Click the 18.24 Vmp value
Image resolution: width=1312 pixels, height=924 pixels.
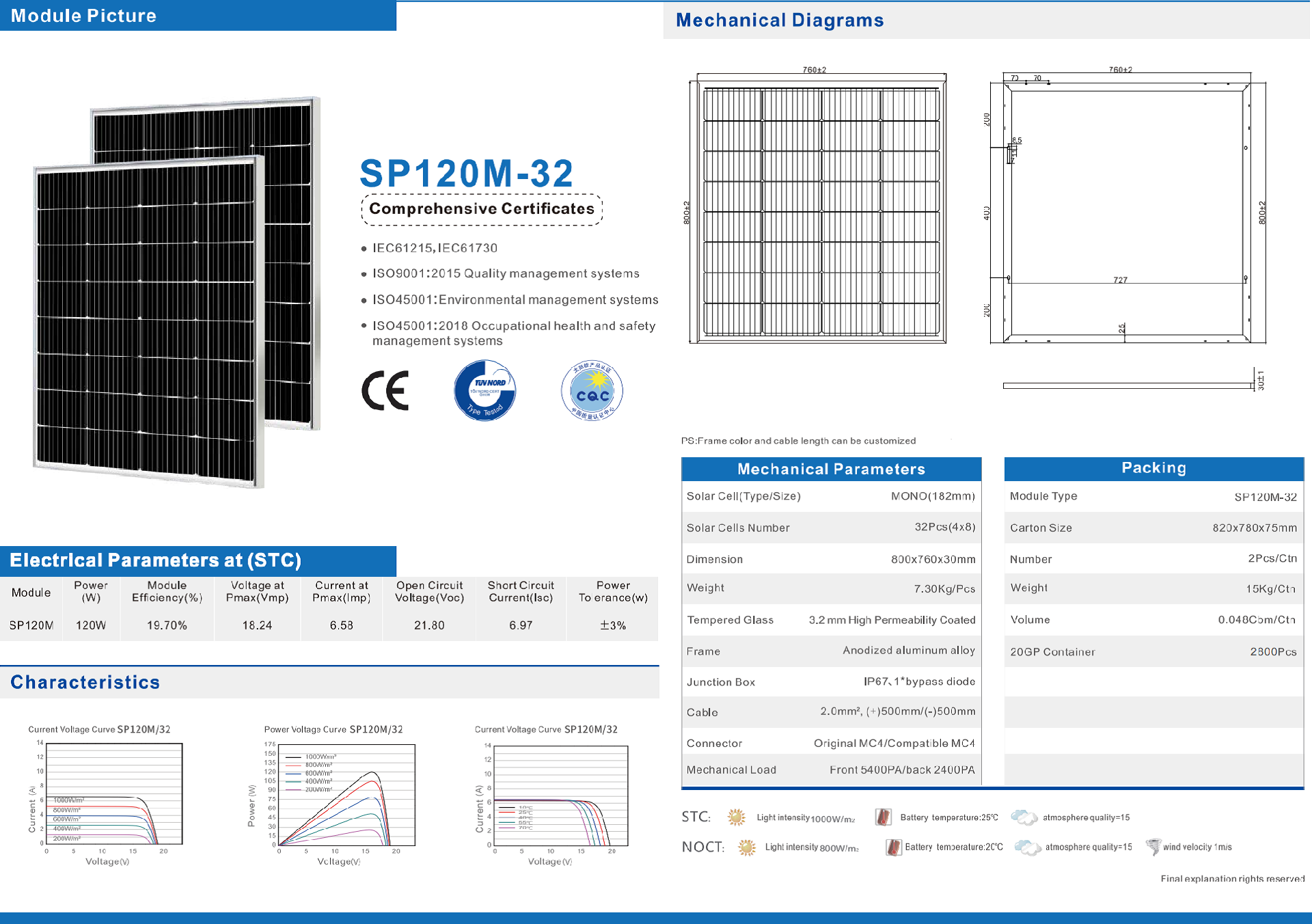(257, 625)
